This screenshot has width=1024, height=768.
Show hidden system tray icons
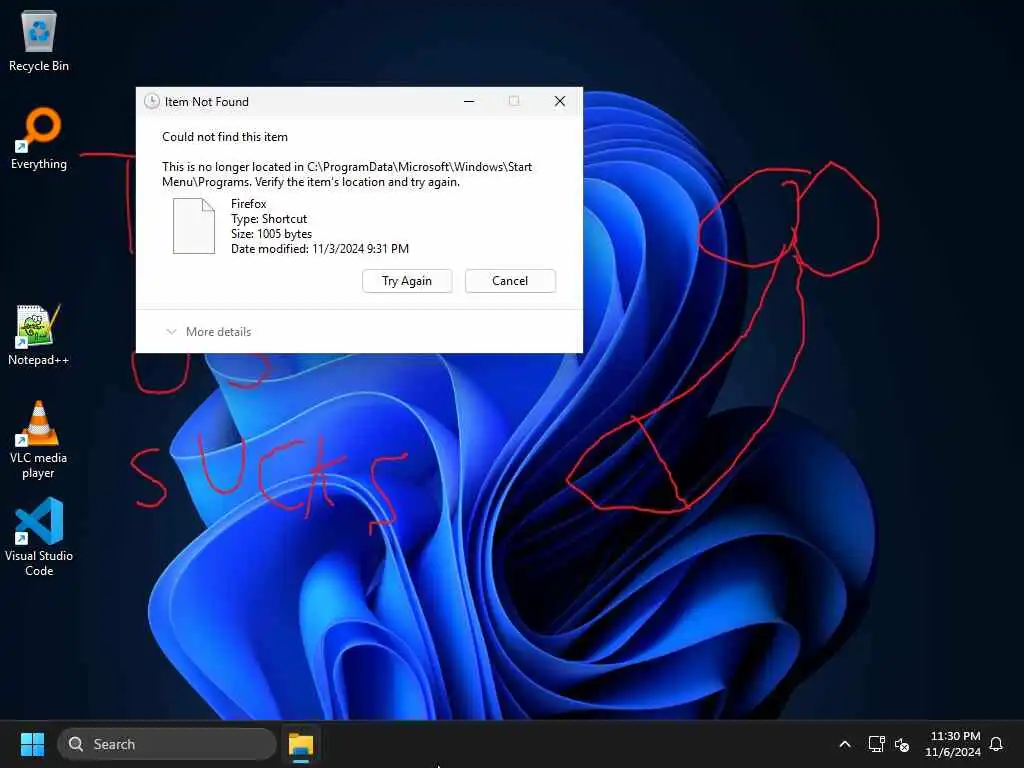844,744
